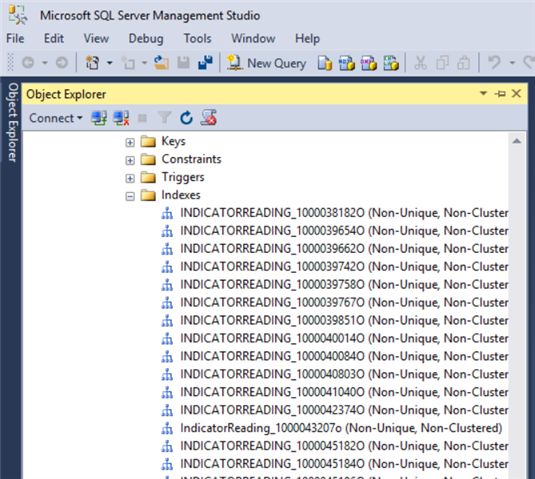Select the Triggers folder

[183, 177]
